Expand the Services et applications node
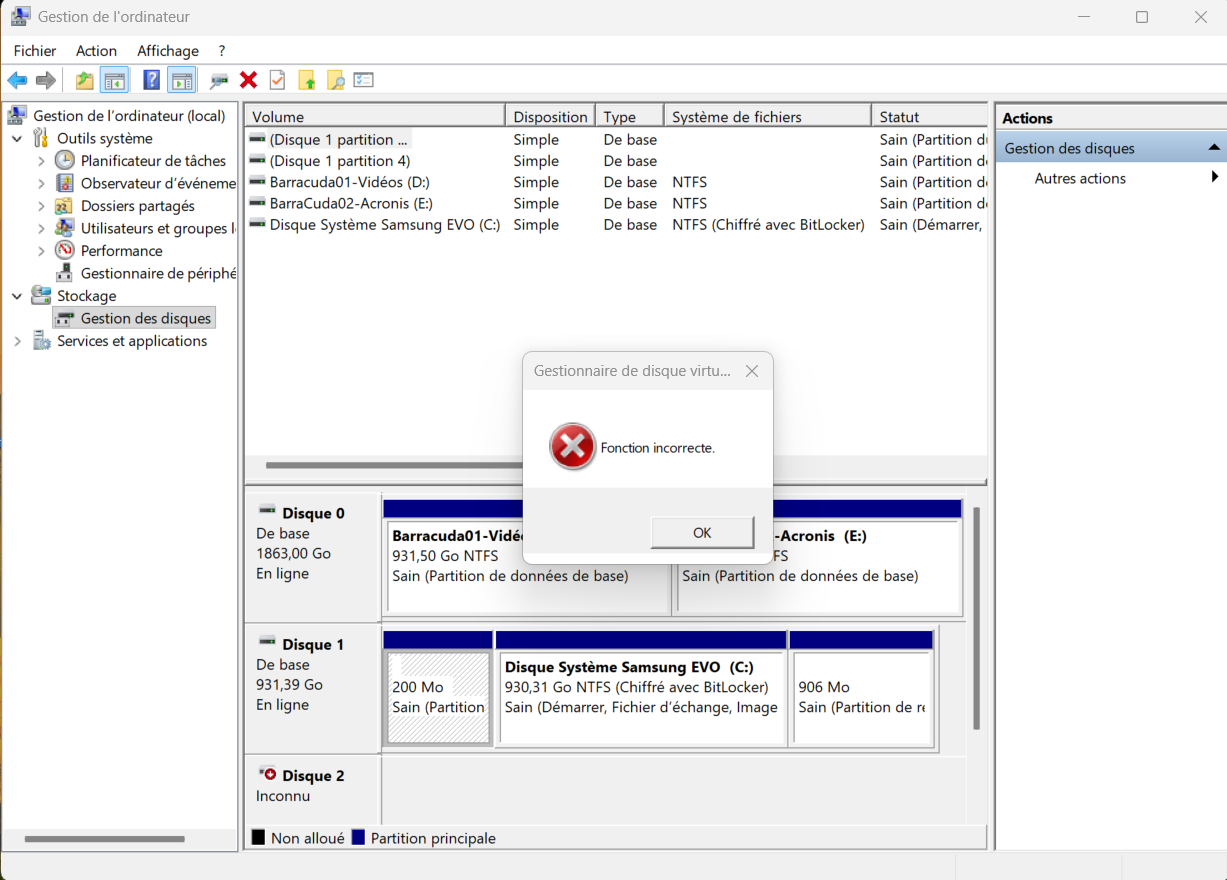Image resolution: width=1227 pixels, height=880 pixels. pos(17,341)
